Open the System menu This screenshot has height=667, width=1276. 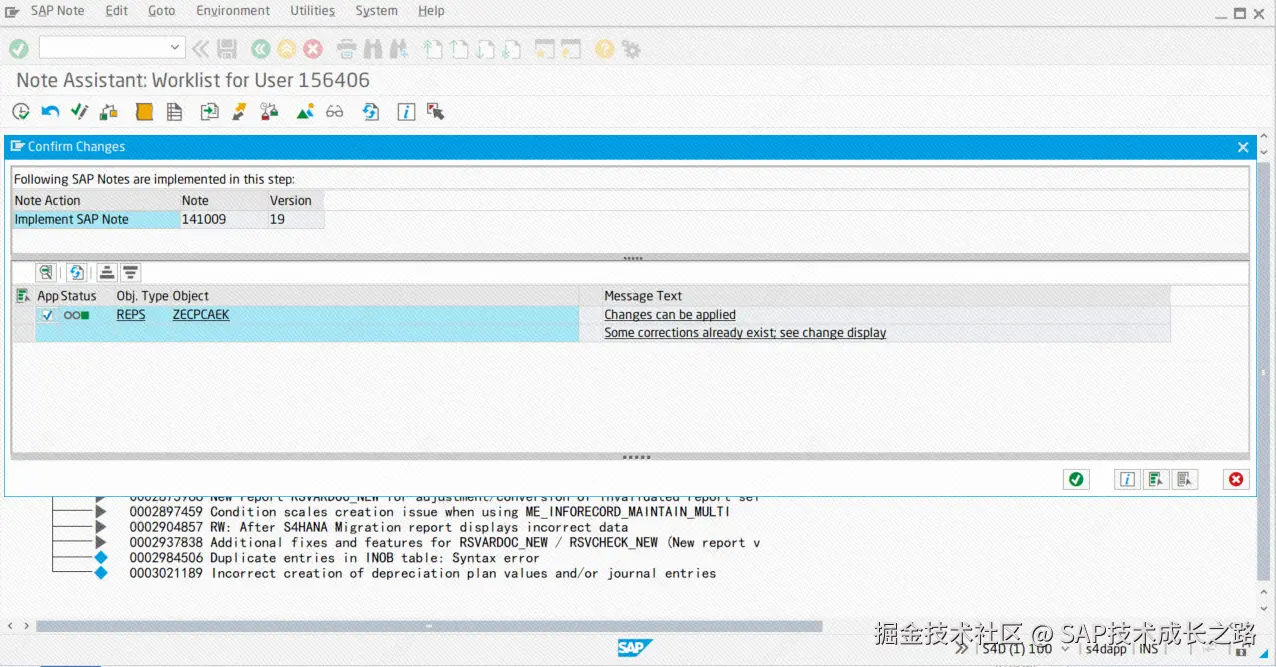pos(376,10)
